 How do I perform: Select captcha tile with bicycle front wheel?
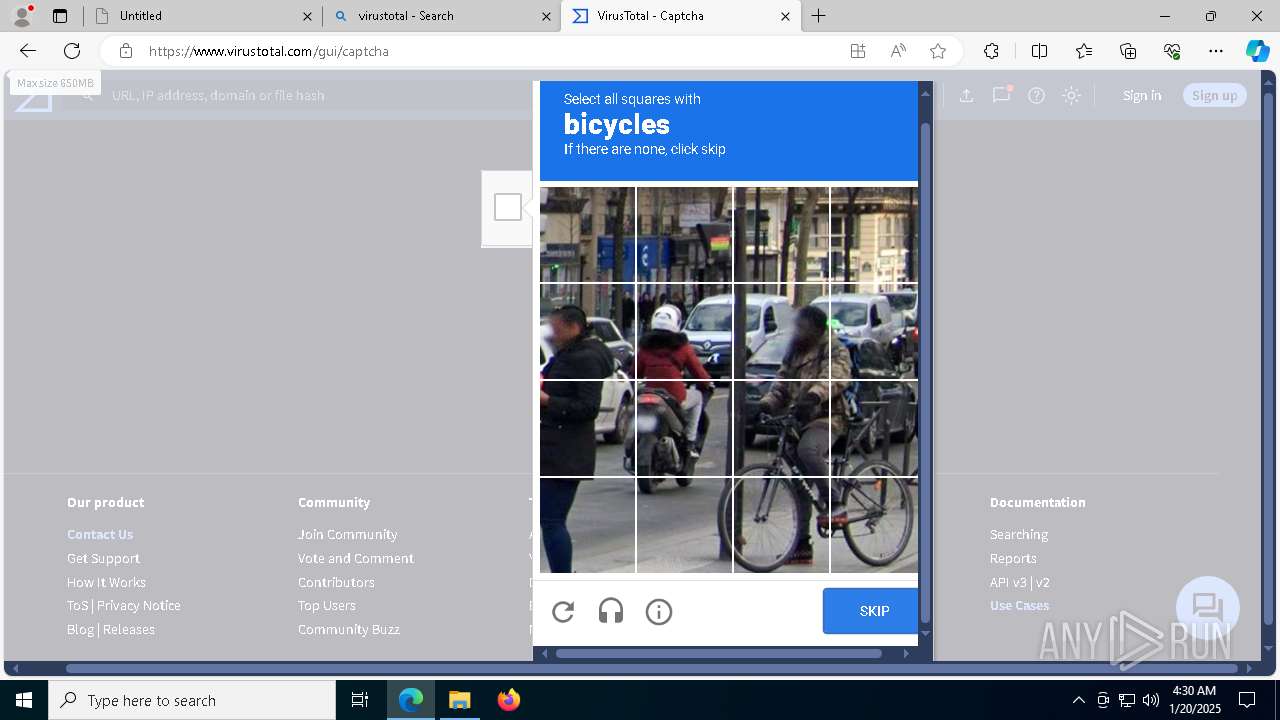782,525
